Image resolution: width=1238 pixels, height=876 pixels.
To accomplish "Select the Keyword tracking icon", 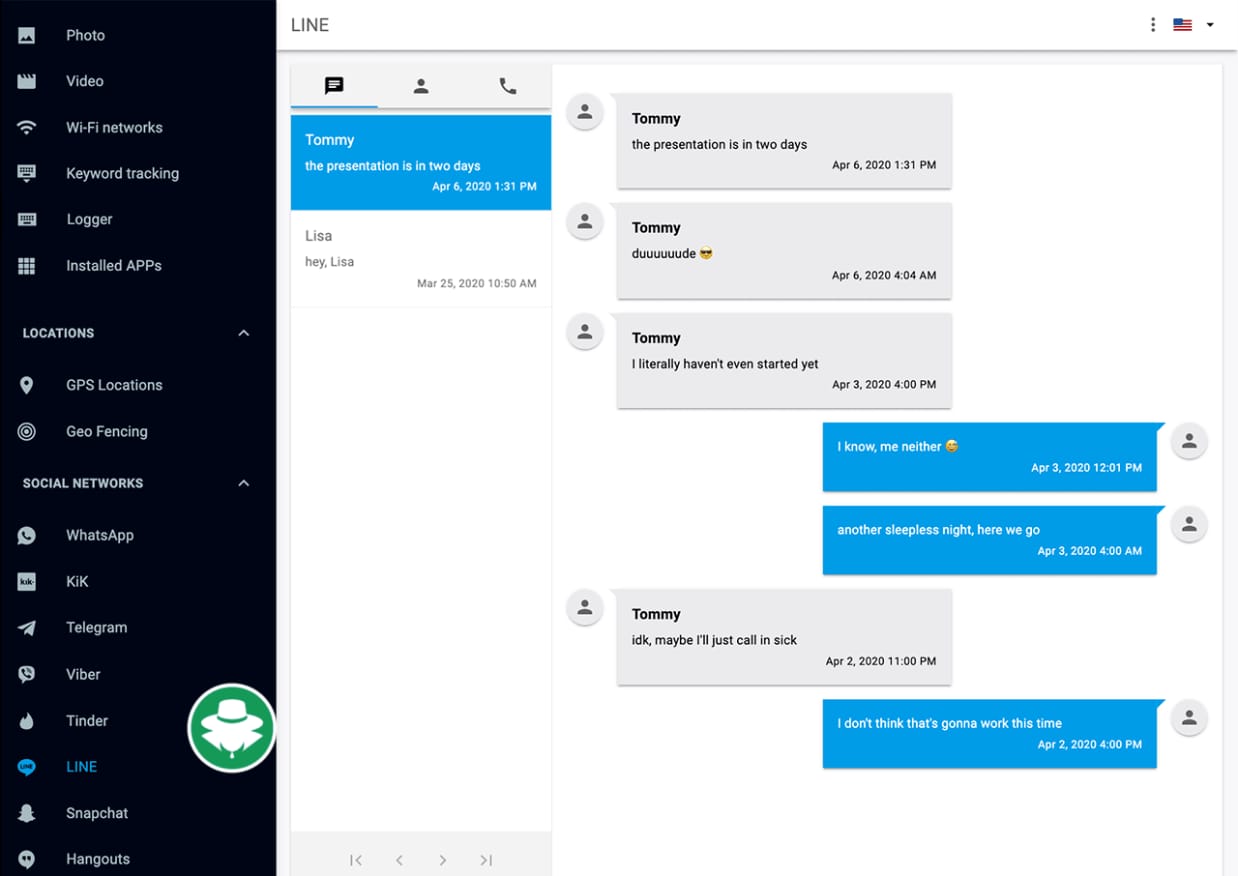I will [x=26, y=173].
